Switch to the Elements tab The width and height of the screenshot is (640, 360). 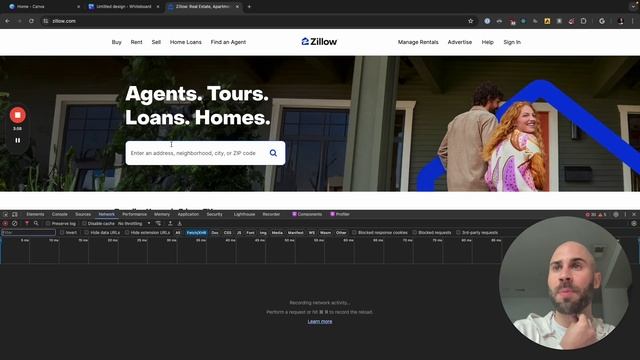(35, 214)
